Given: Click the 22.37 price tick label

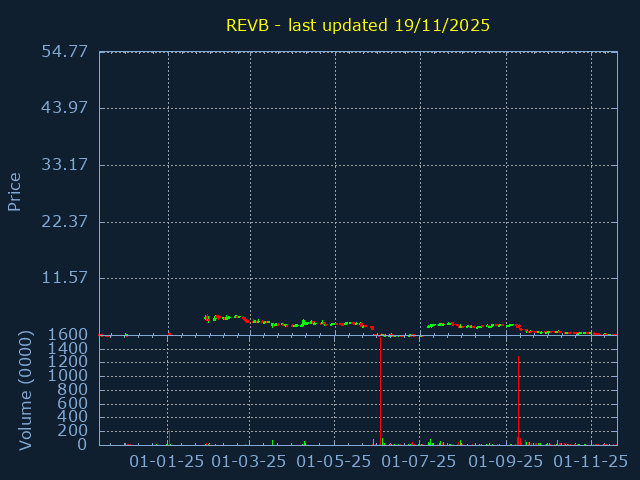Looking at the screenshot, I should (x=65, y=221).
